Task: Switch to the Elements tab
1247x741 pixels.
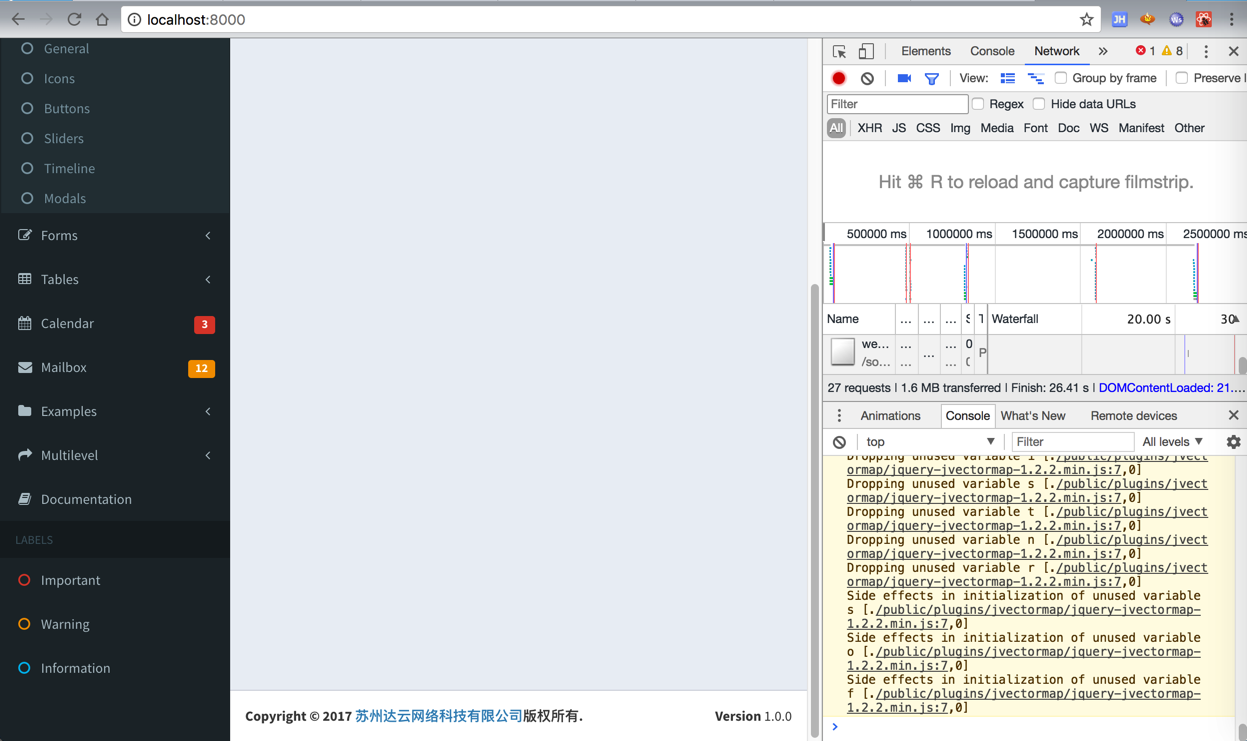Action: [x=926, y=51]
